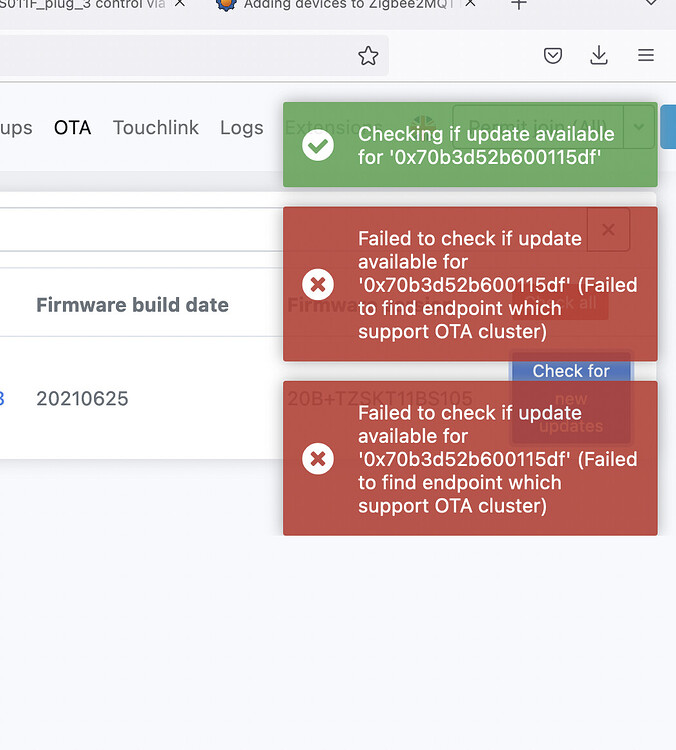This screenshot has width=676, height=750.
Task: Open the Touchlink page
Action: coord(155,128)
